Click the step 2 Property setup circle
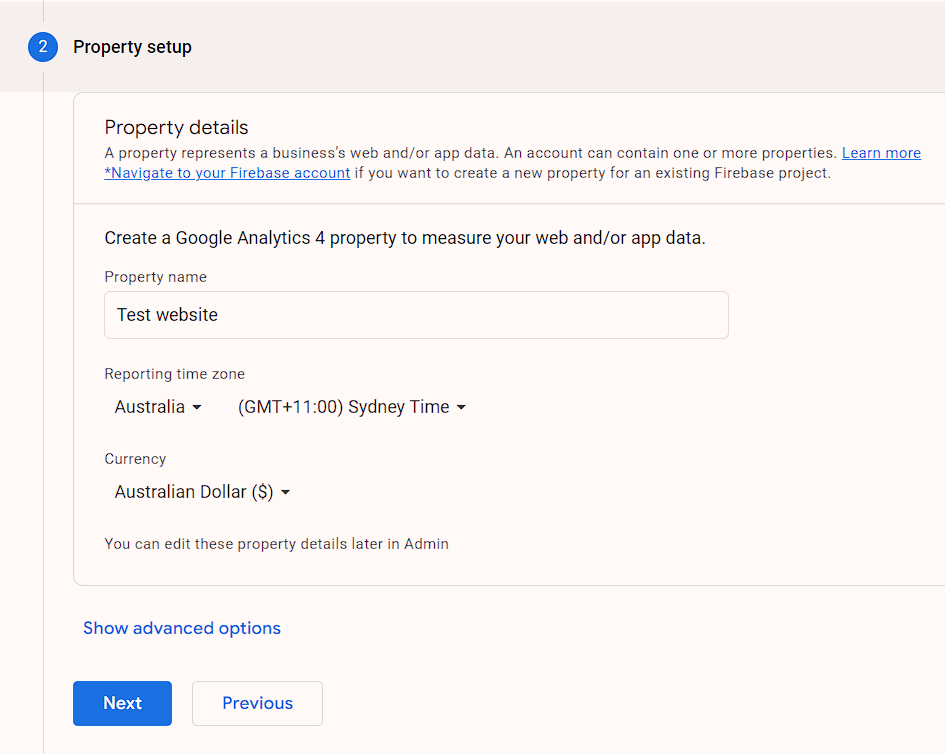 pos(43,47)
